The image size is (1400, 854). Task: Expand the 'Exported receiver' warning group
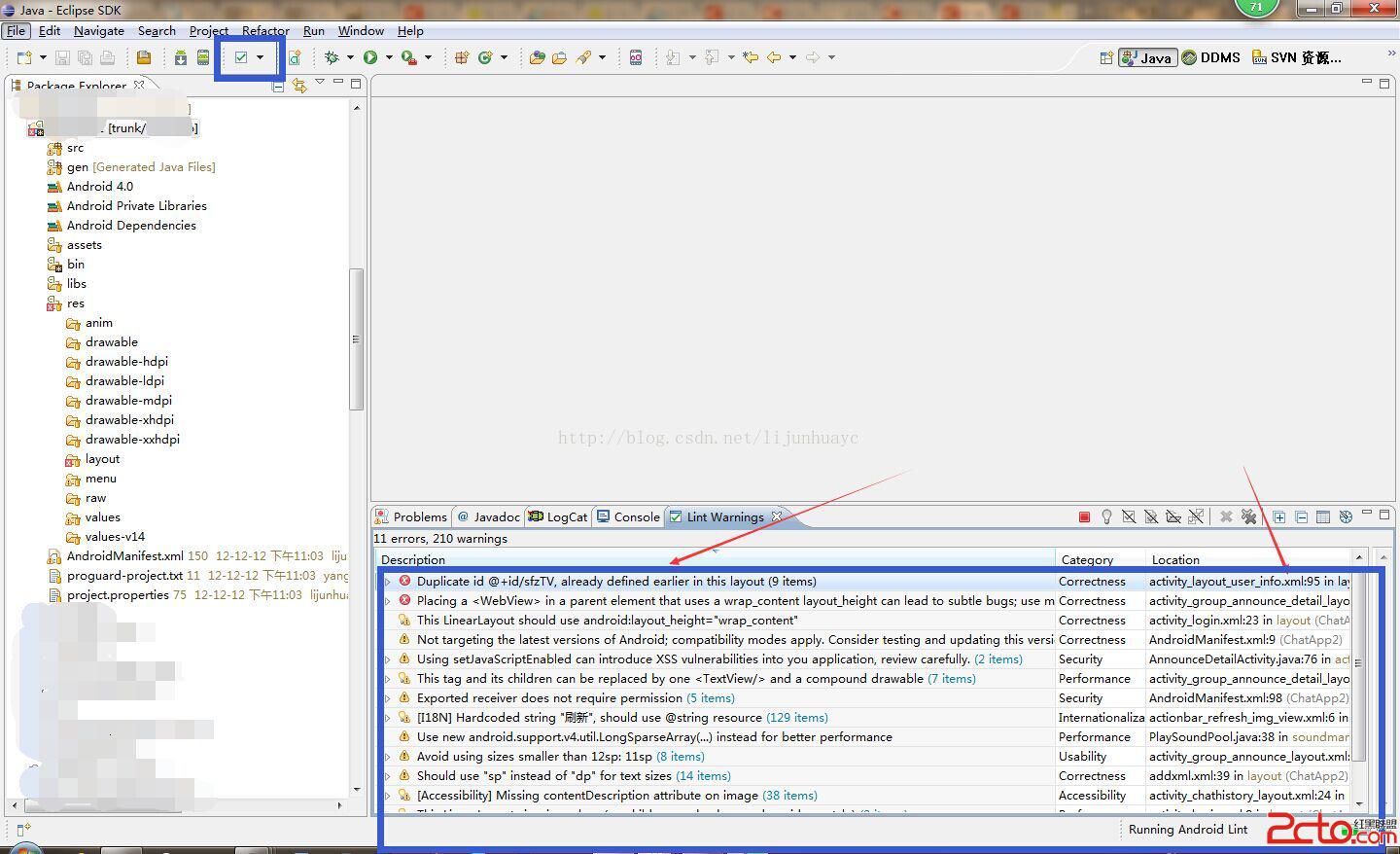tap(388, 698)
